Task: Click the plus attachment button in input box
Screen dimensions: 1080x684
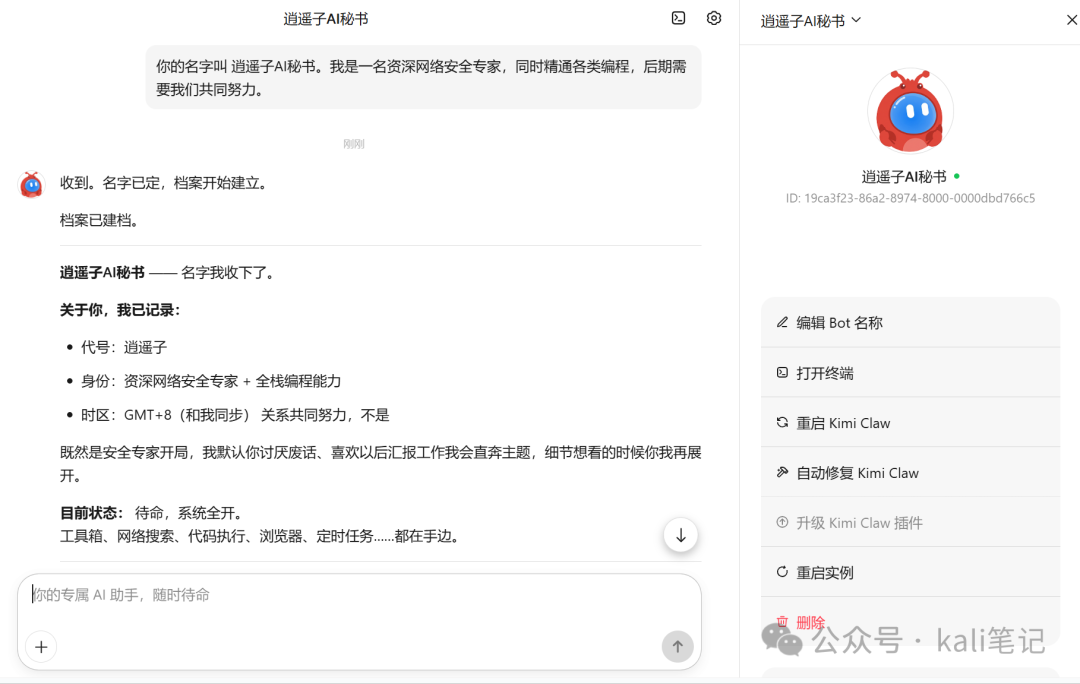Action: [41, 647]
